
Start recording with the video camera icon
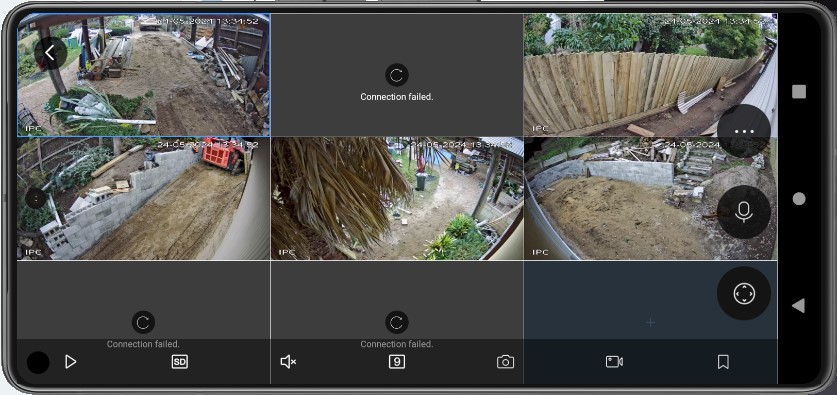[x=614, y=362]
